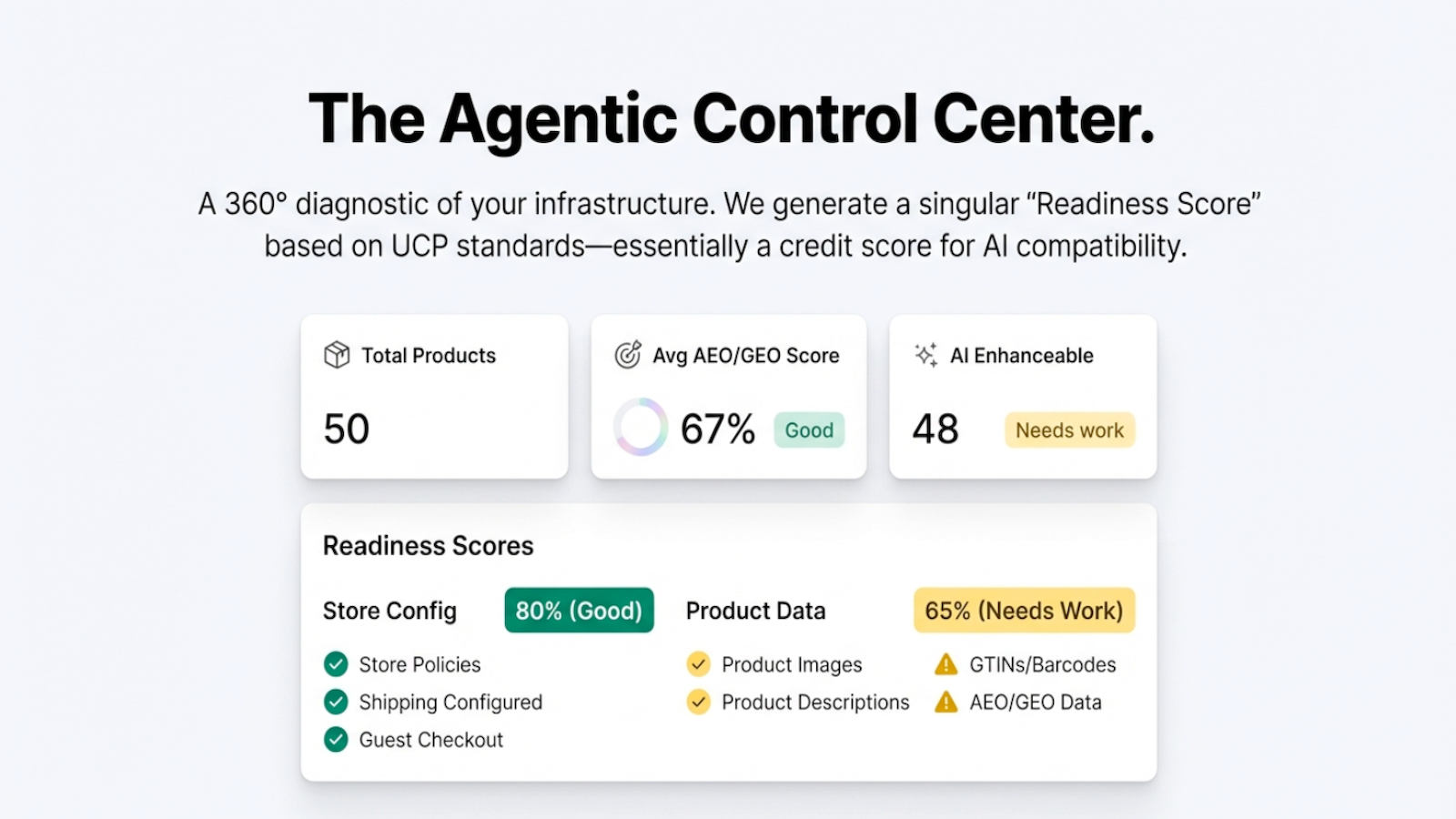Click the 67% donut progress ring
Screen dimensions: 1456x819
pyautogui.click(x=642, y=428)
